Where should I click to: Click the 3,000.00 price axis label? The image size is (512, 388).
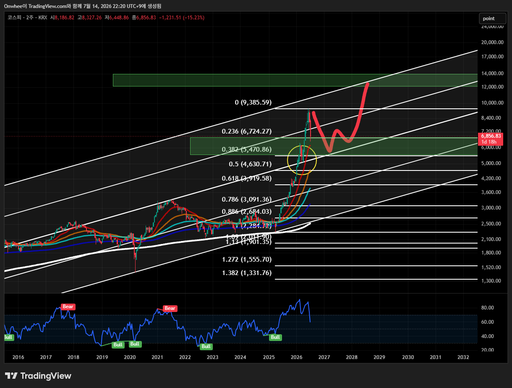click(491, 207)
